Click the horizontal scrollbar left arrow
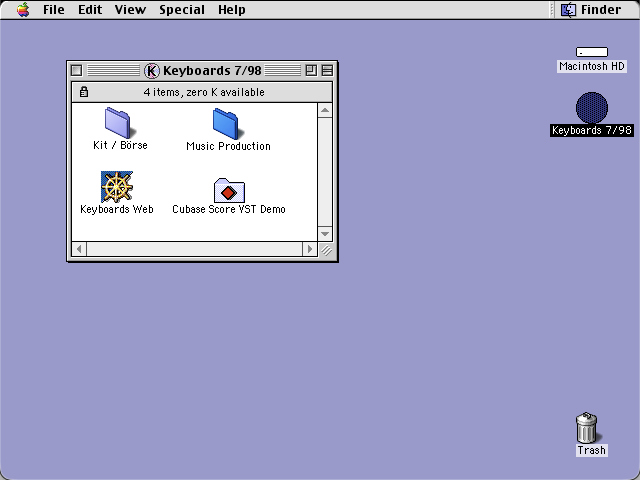The width and height of the screenshot is (640, 480). [79, 249]
